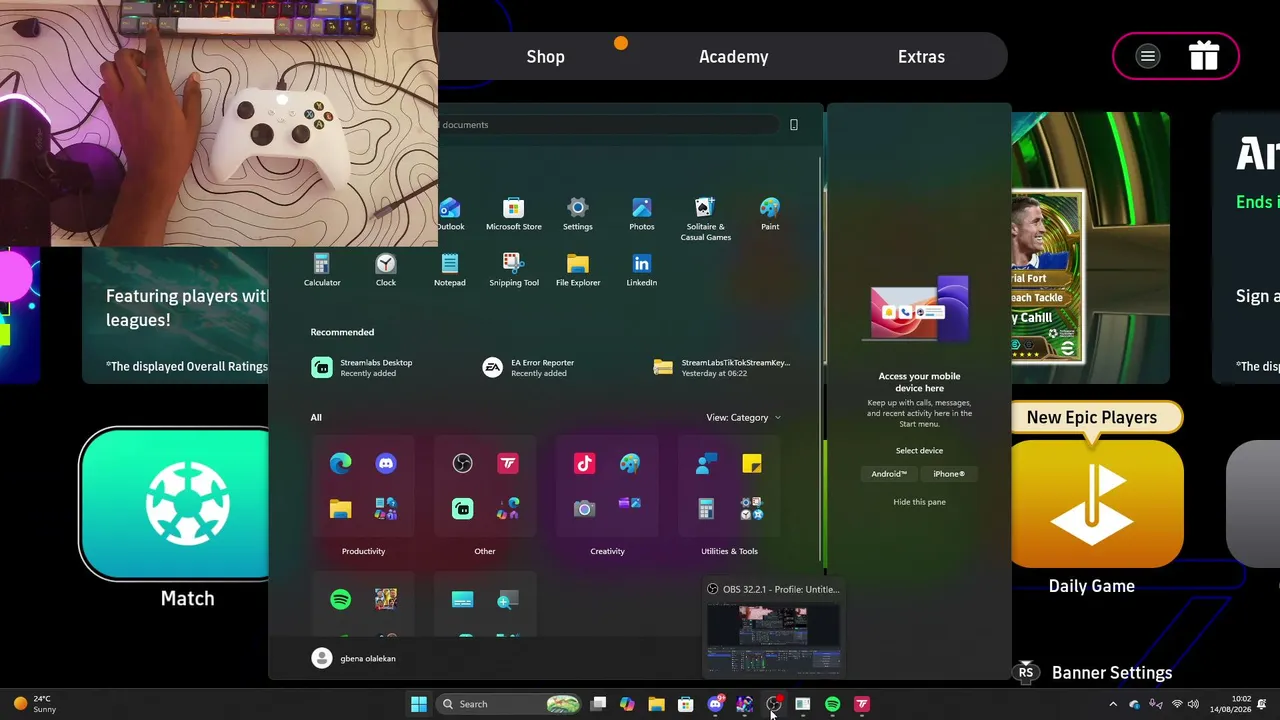1280x720 pixels.
Task: Open the View: Category dropdown
Action: [743, 417]
